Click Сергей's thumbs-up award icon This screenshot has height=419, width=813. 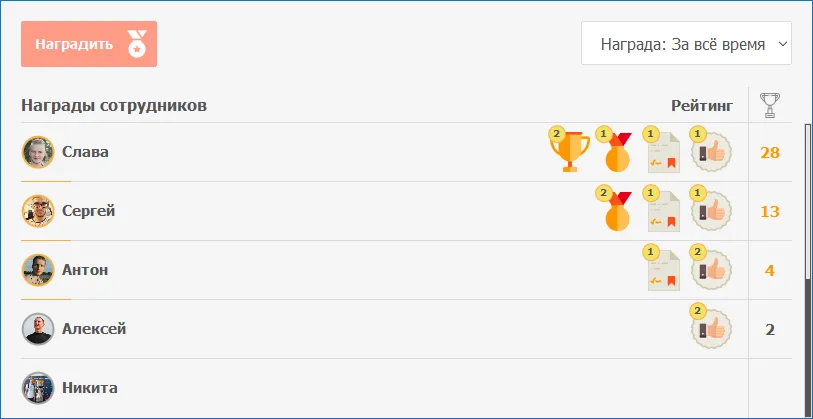[711, 212]
